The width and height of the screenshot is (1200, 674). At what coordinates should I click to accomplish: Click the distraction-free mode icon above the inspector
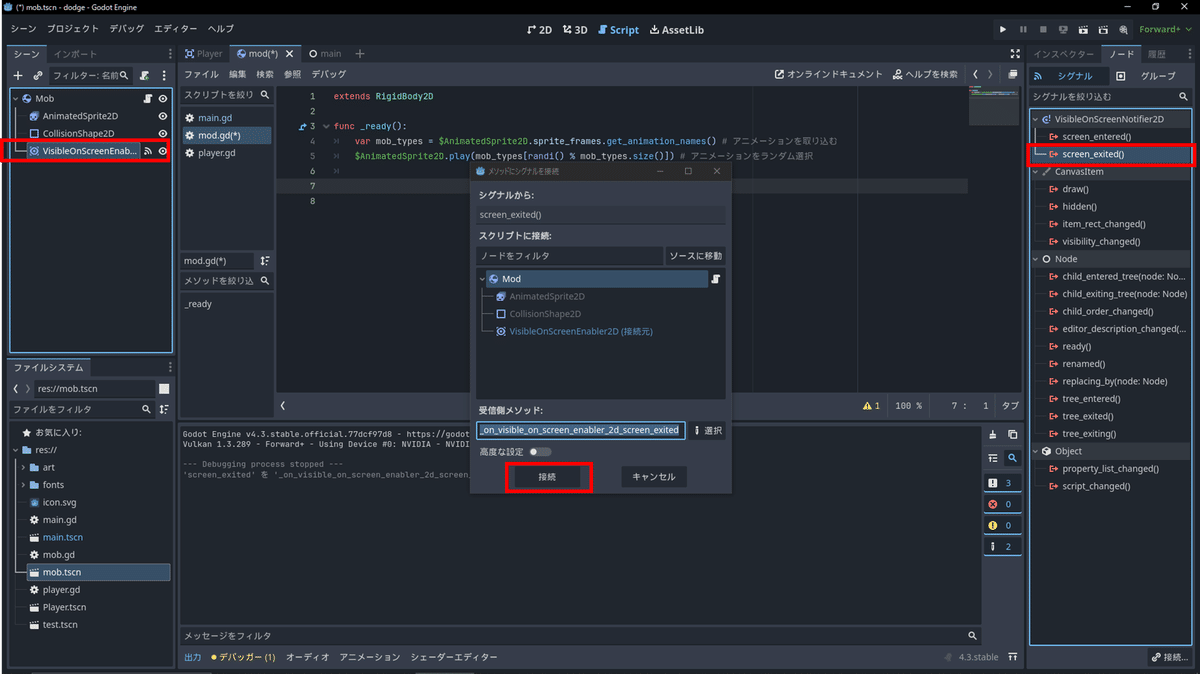[1013, 55]
